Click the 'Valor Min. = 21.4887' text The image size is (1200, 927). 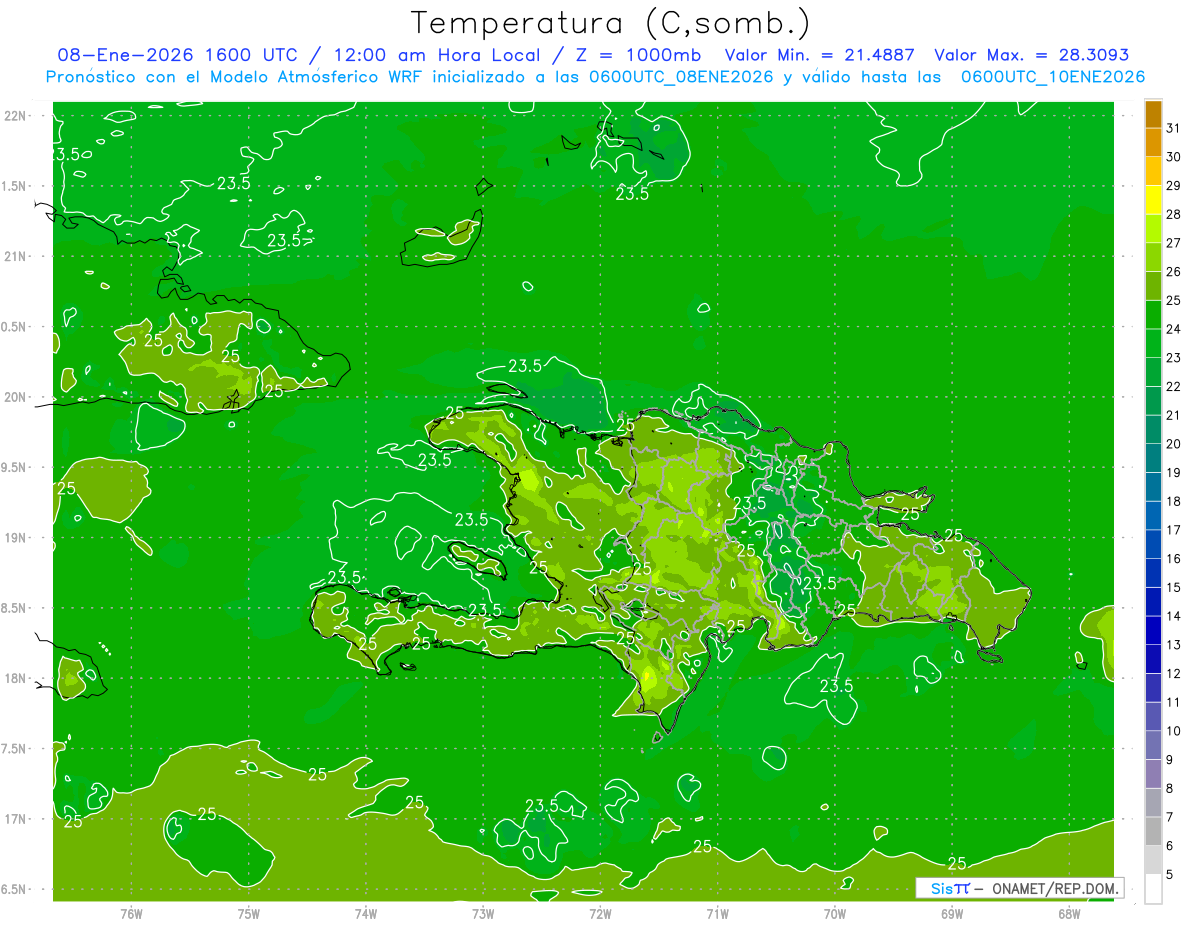pyautogui.click(x=820, y=55)
